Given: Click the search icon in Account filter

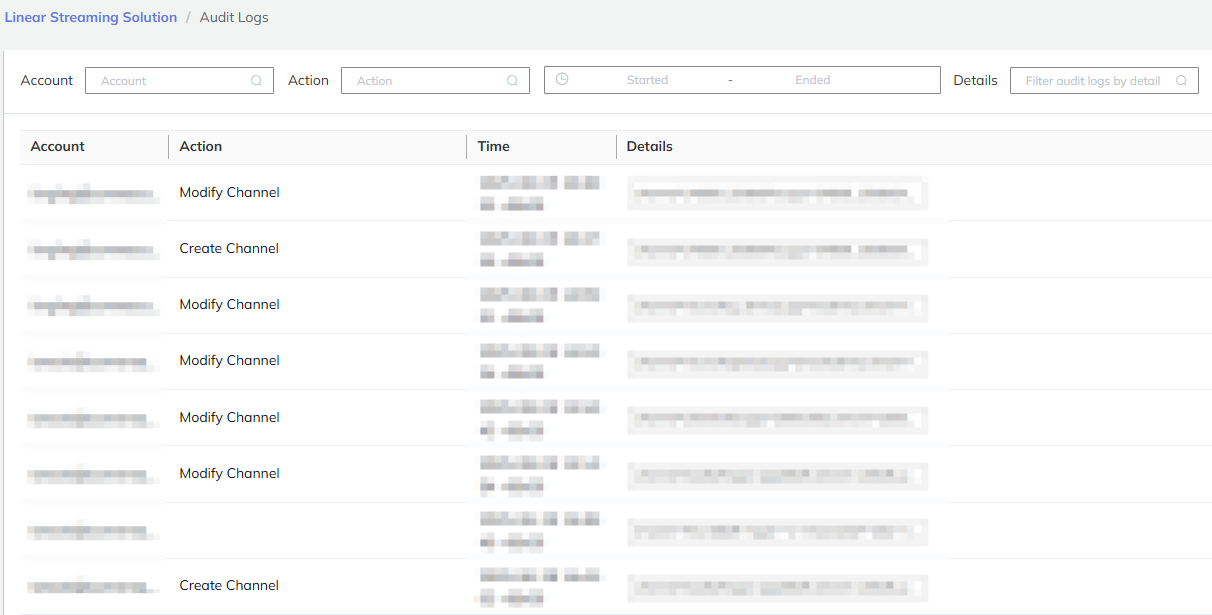Looking at the screenshot, I should click(x=256, y=81).
